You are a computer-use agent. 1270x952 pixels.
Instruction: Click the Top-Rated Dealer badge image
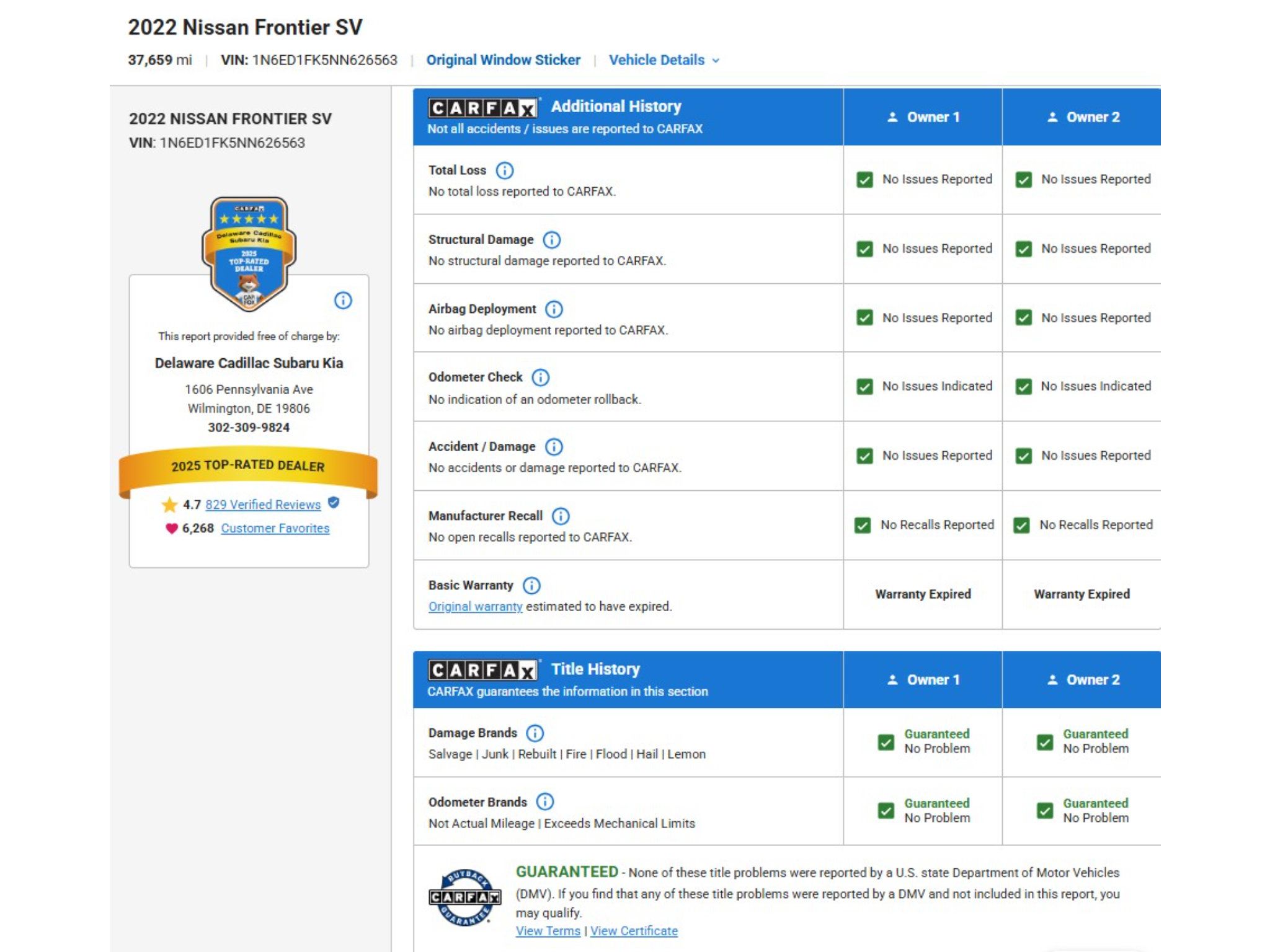(x=249, y=254)
